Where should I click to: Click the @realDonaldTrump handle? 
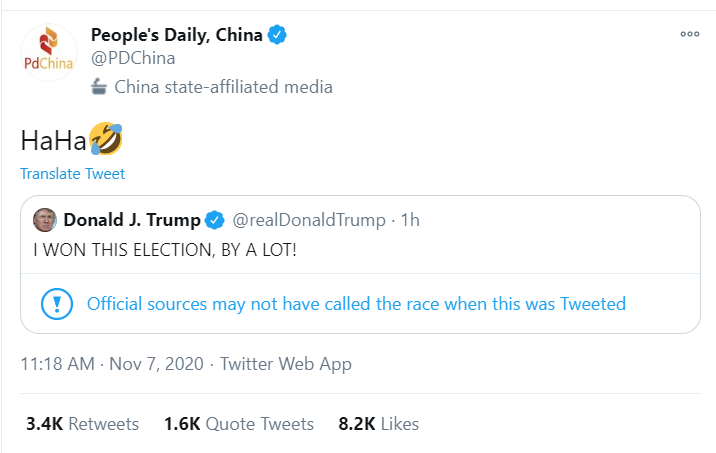click(x=310, y=220)
